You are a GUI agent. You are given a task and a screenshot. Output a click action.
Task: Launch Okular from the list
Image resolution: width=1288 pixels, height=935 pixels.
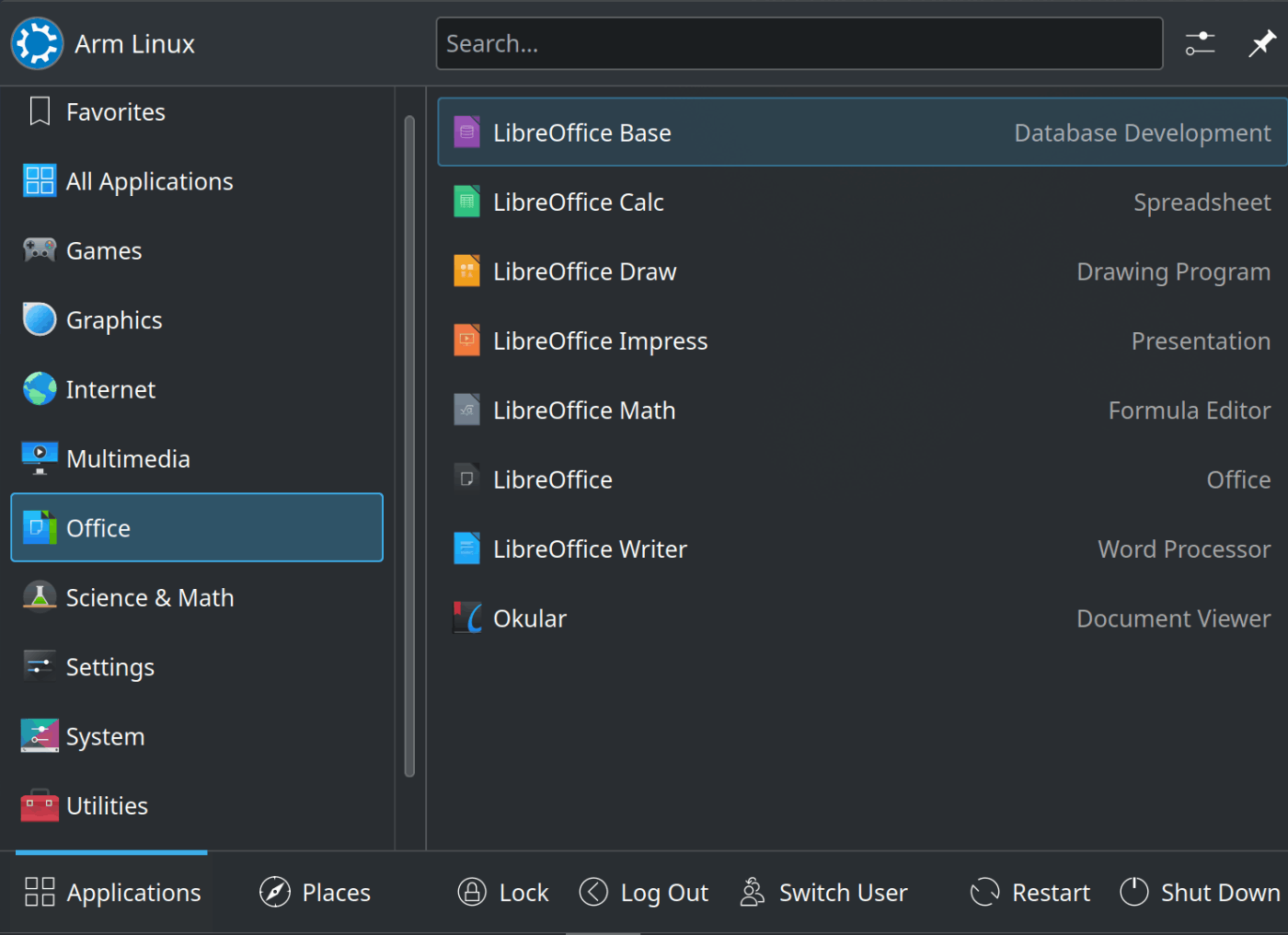[x=862, y=618]
